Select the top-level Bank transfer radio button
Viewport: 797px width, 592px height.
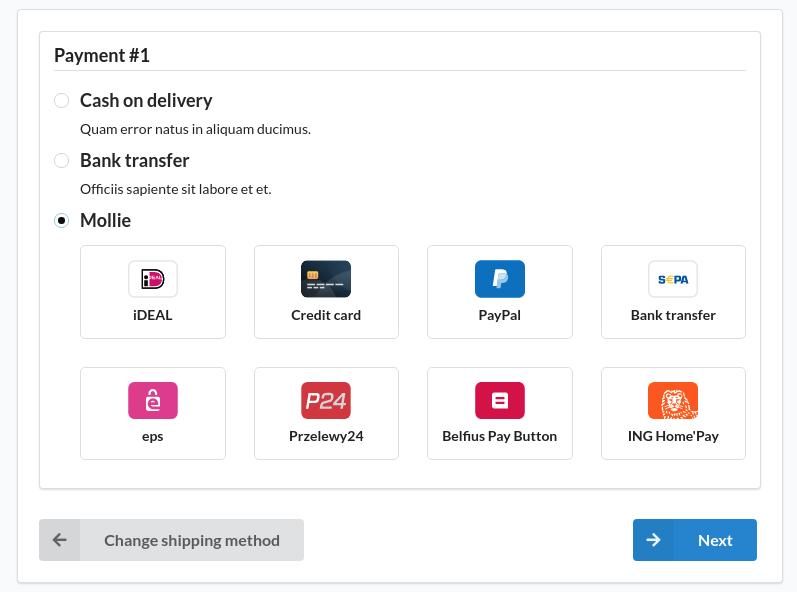point(62,161)
